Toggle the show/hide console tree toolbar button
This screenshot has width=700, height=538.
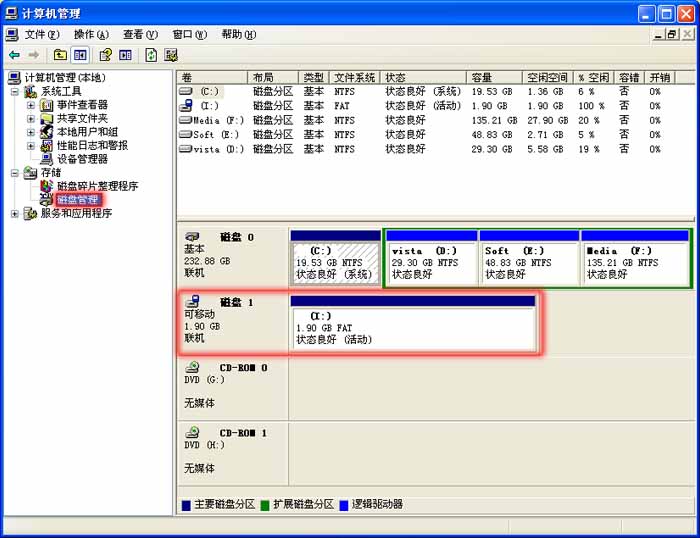click(x=80, y=55)
